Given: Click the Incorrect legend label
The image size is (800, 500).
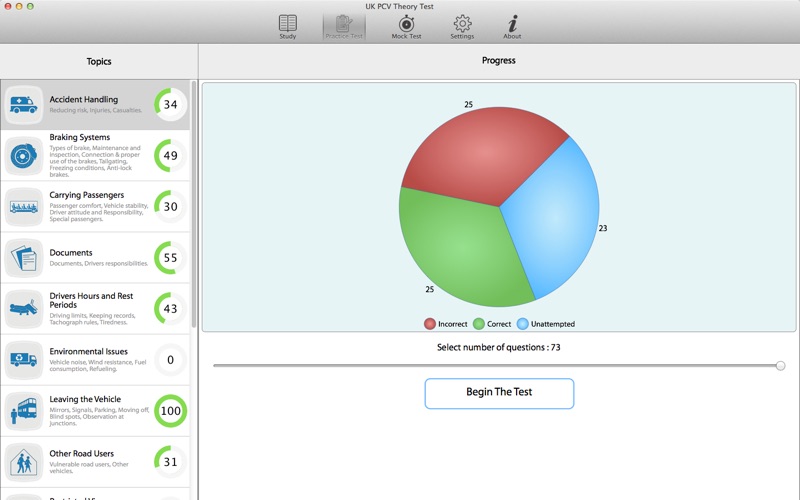Looking at the screenshot, I should (453, 324).
